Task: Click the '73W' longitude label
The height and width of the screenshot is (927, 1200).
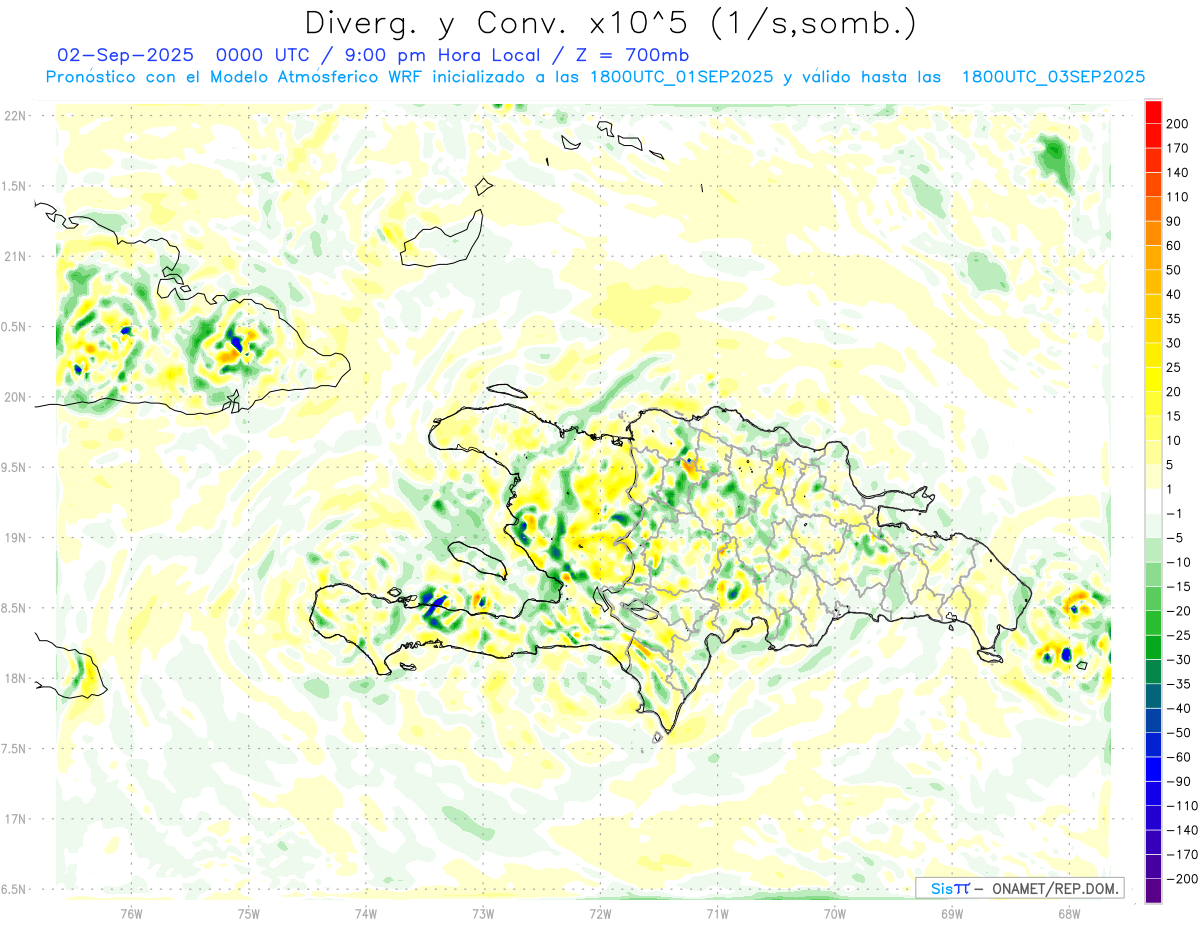Action: click(483, 913)
